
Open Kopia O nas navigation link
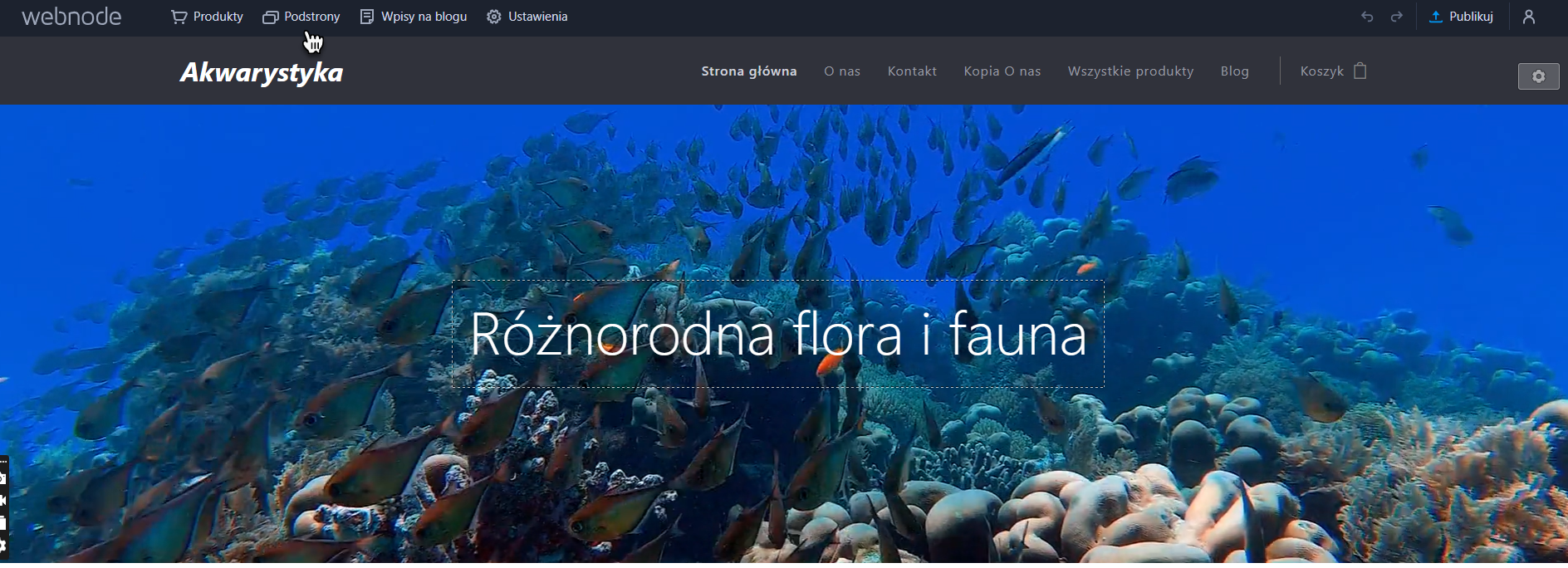1002,71
